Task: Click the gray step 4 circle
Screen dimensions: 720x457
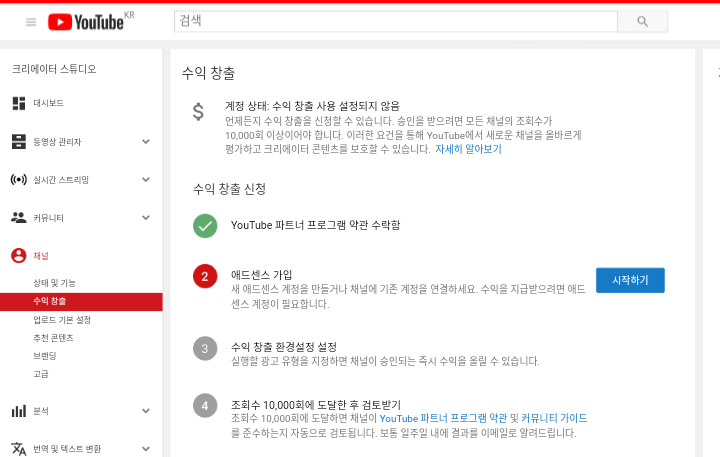Action: pyautogui.click(x=205, y=406)
